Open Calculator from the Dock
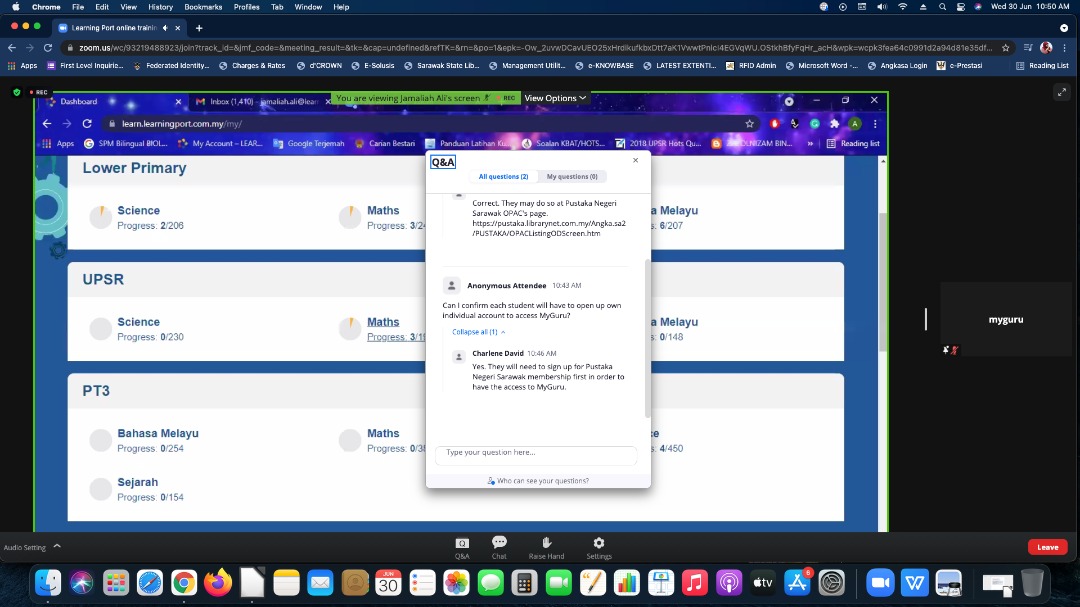Screen dimensions: 1080x607 [524, 583]
